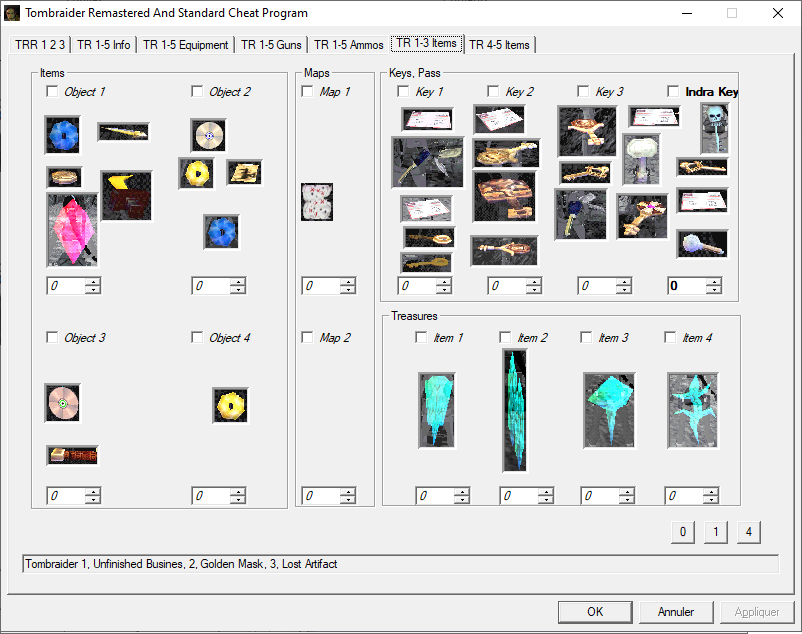Enable the Object 1 checkbox
Image resolution: width=802 pixels, height=634 pixels.
point(52,92)
